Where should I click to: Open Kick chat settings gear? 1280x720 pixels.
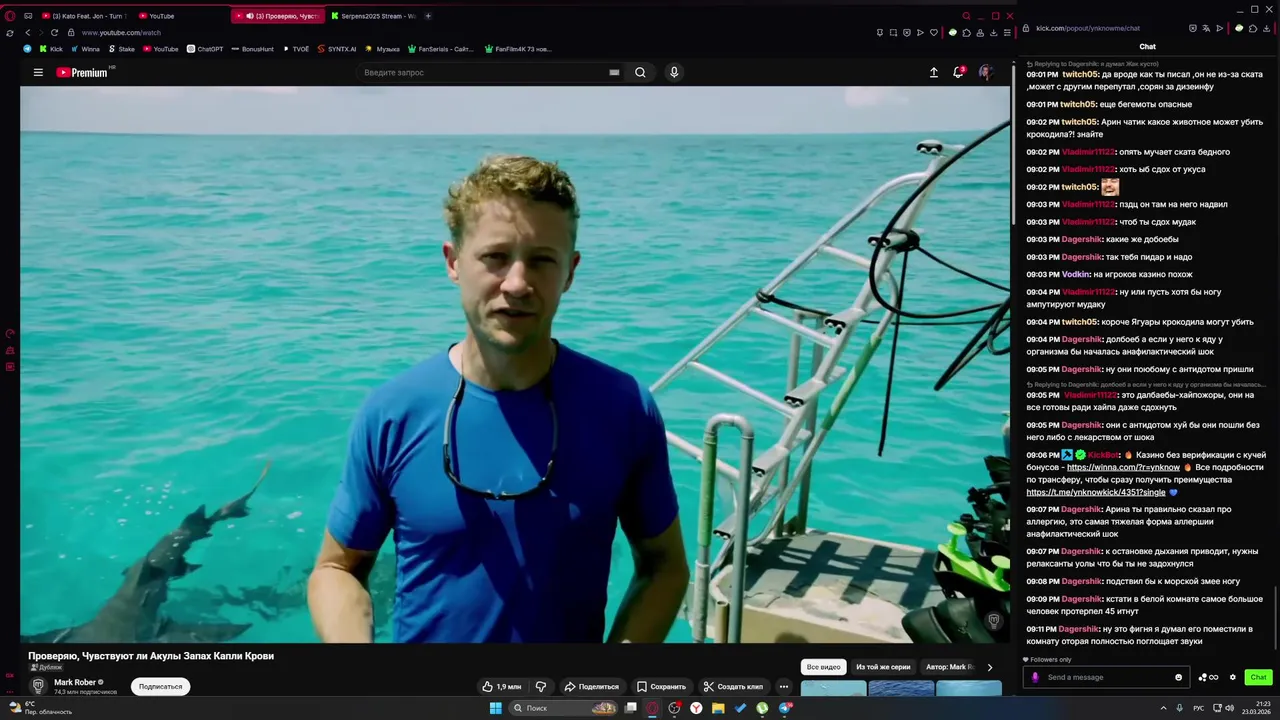[1232, 677]
